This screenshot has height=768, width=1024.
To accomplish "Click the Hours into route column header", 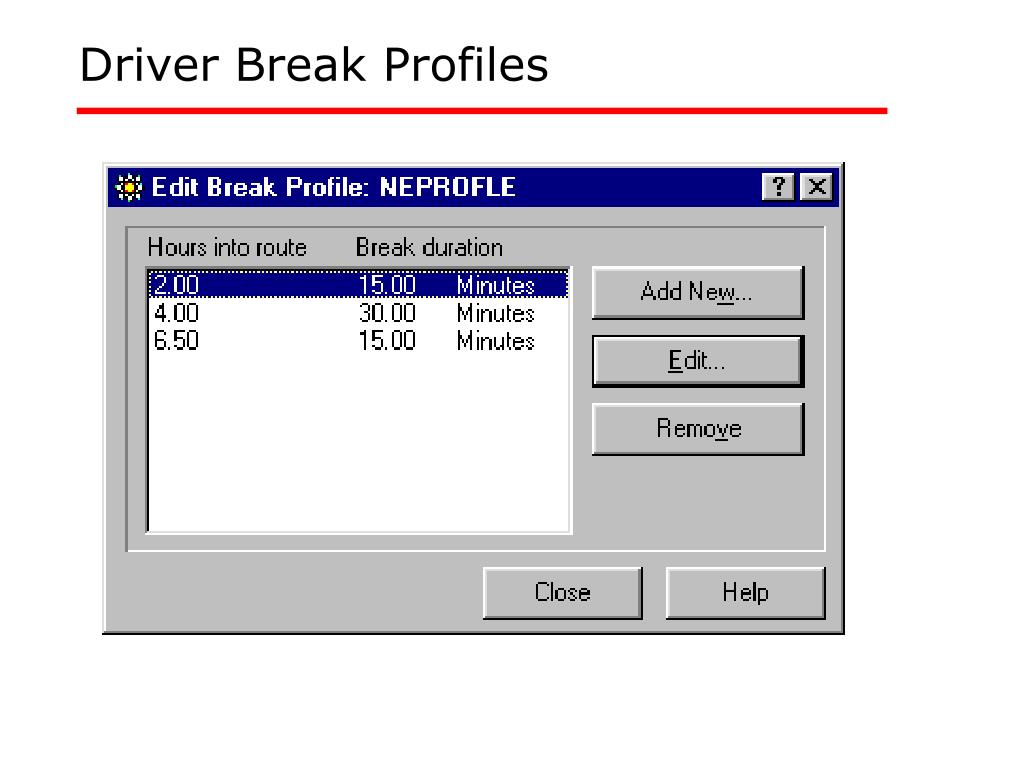I will [227, 248].
